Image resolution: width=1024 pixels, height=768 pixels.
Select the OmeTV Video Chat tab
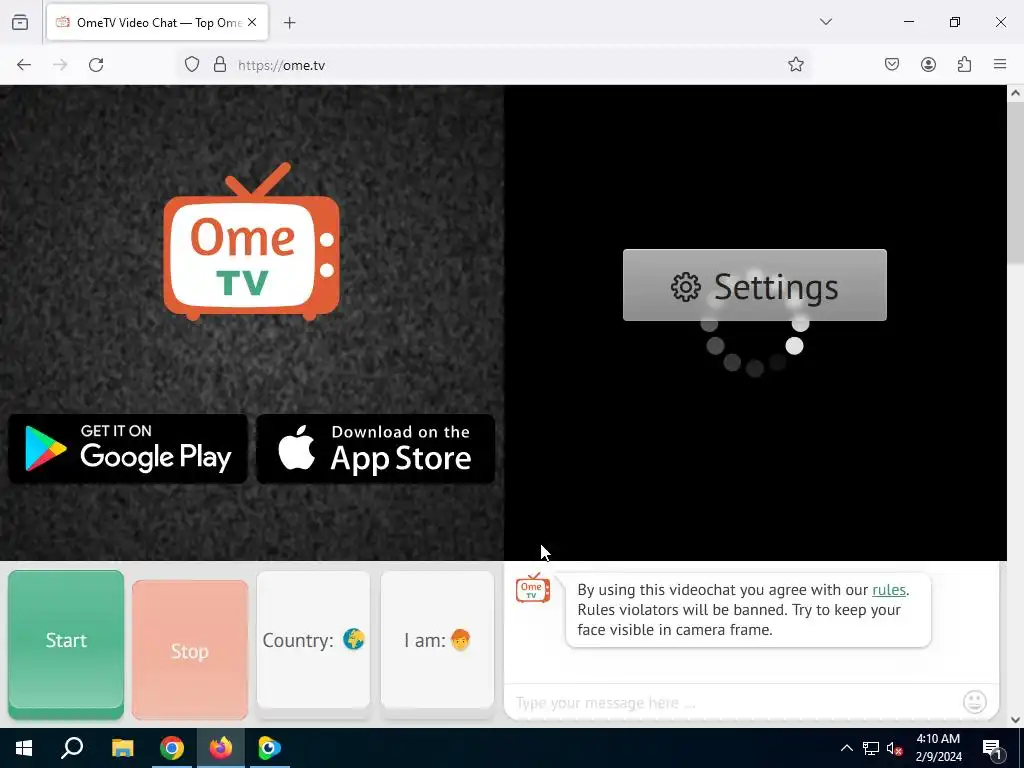click(157, 23)
